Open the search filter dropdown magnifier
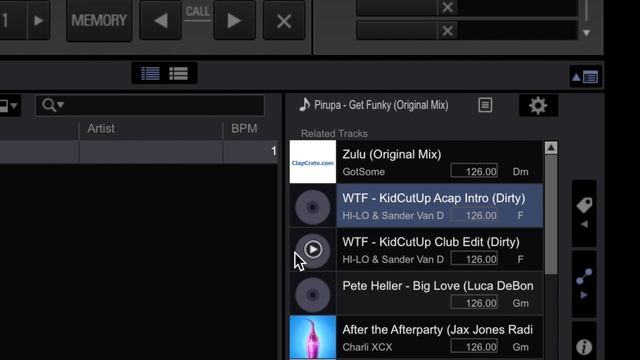Image resolution: width=640 pixels, height=360 pixels. point(53,105)
